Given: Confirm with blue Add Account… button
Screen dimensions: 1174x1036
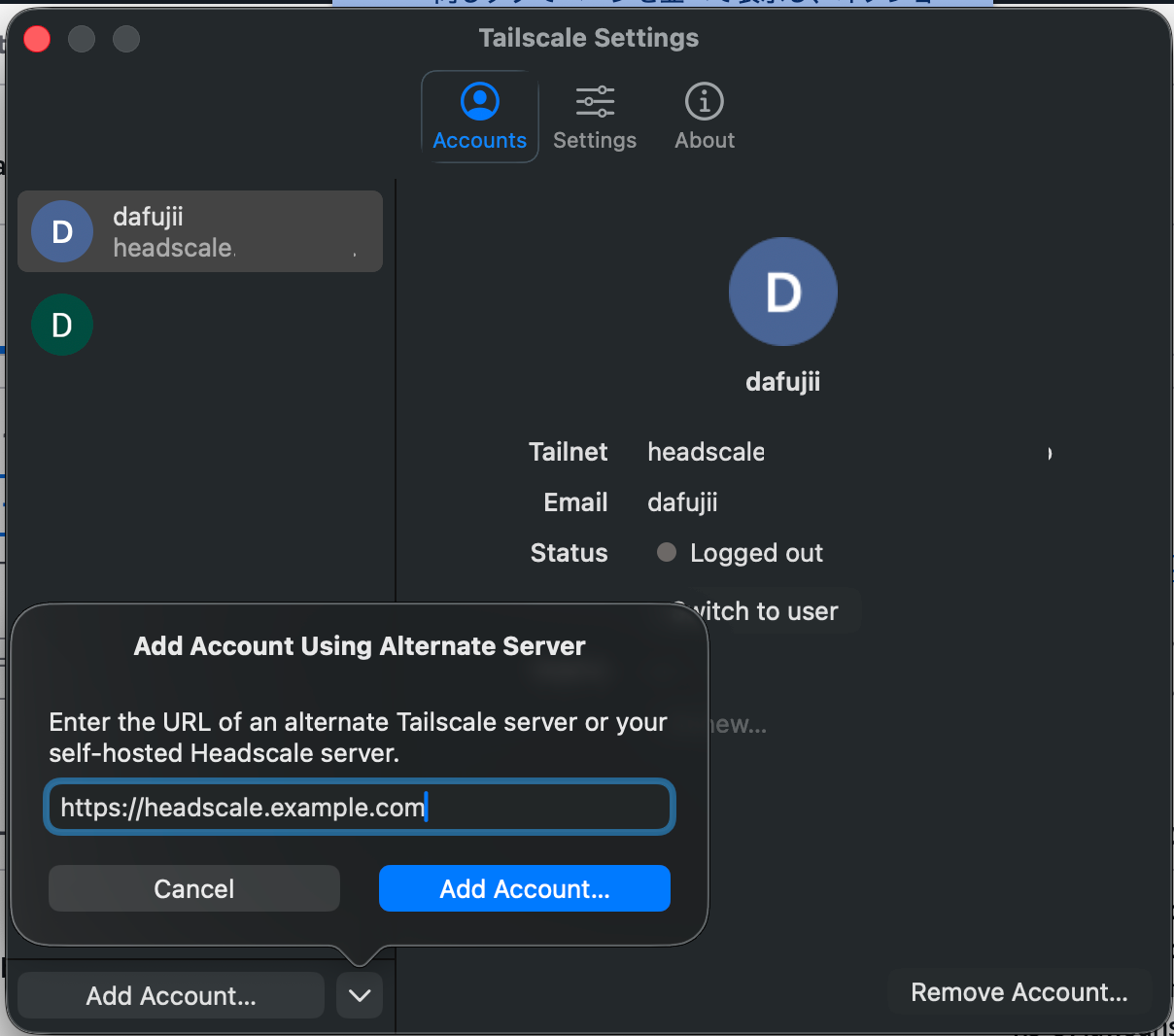Looking at the screenshot, I should 525,888.
